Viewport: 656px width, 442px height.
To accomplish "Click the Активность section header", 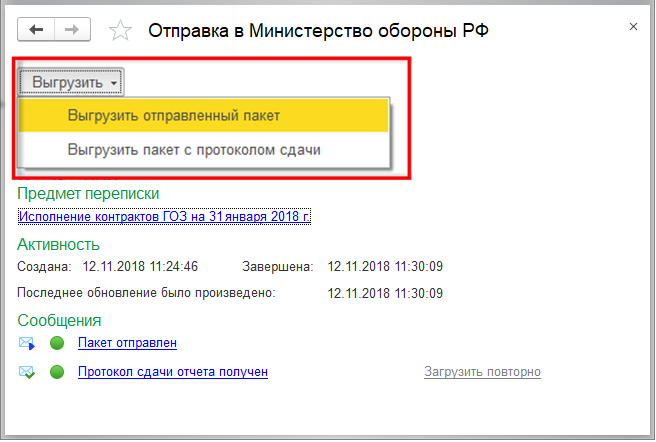I will pos(58,244).
